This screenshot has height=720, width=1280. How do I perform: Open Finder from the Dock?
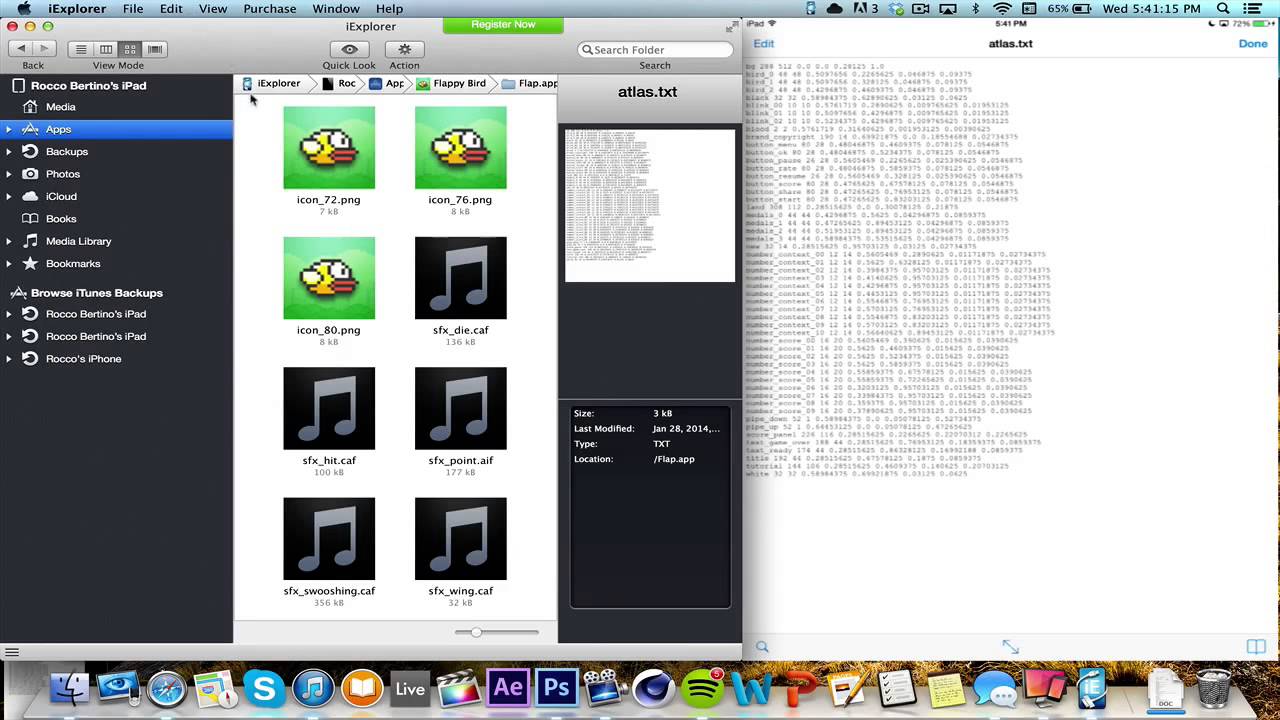69,689
